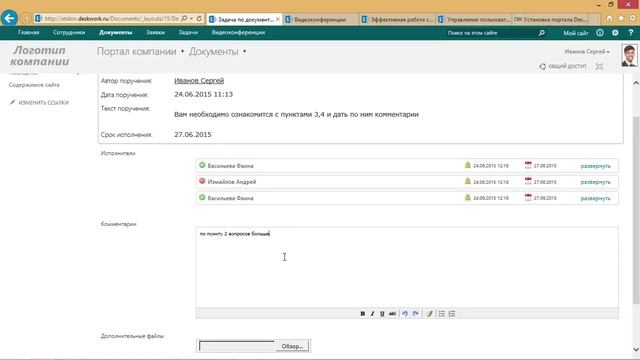The image size is (640, 360).
Task: Click the browser back arrow button
Action: (9, 18)
